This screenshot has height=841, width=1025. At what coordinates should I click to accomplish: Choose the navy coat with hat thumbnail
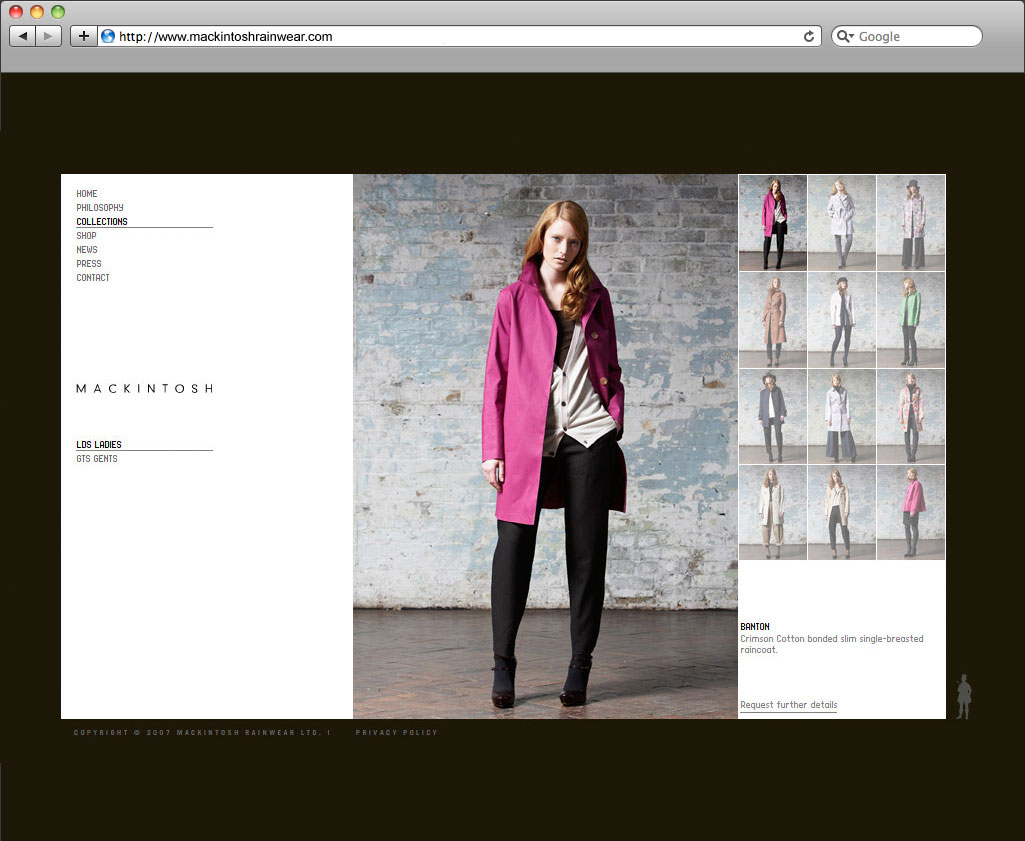coord(772,416)
